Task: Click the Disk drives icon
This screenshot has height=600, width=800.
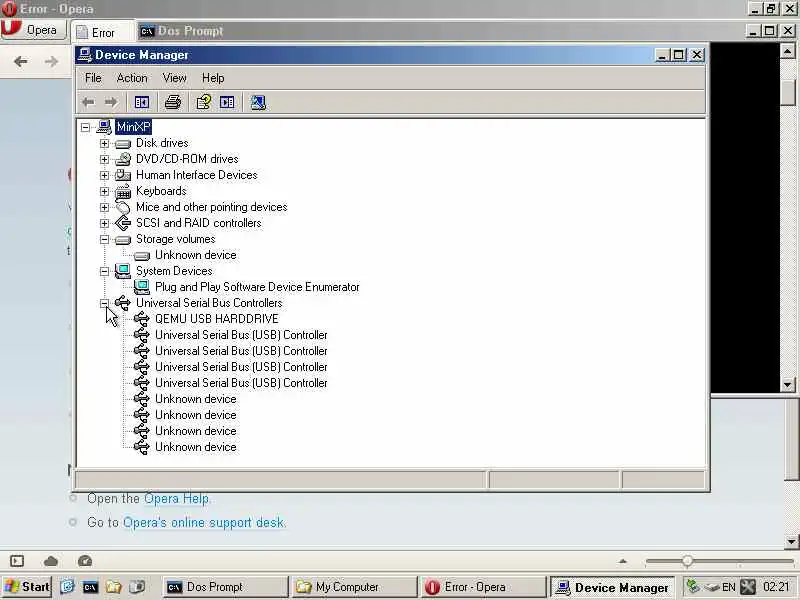Action: tap(123, 144)
